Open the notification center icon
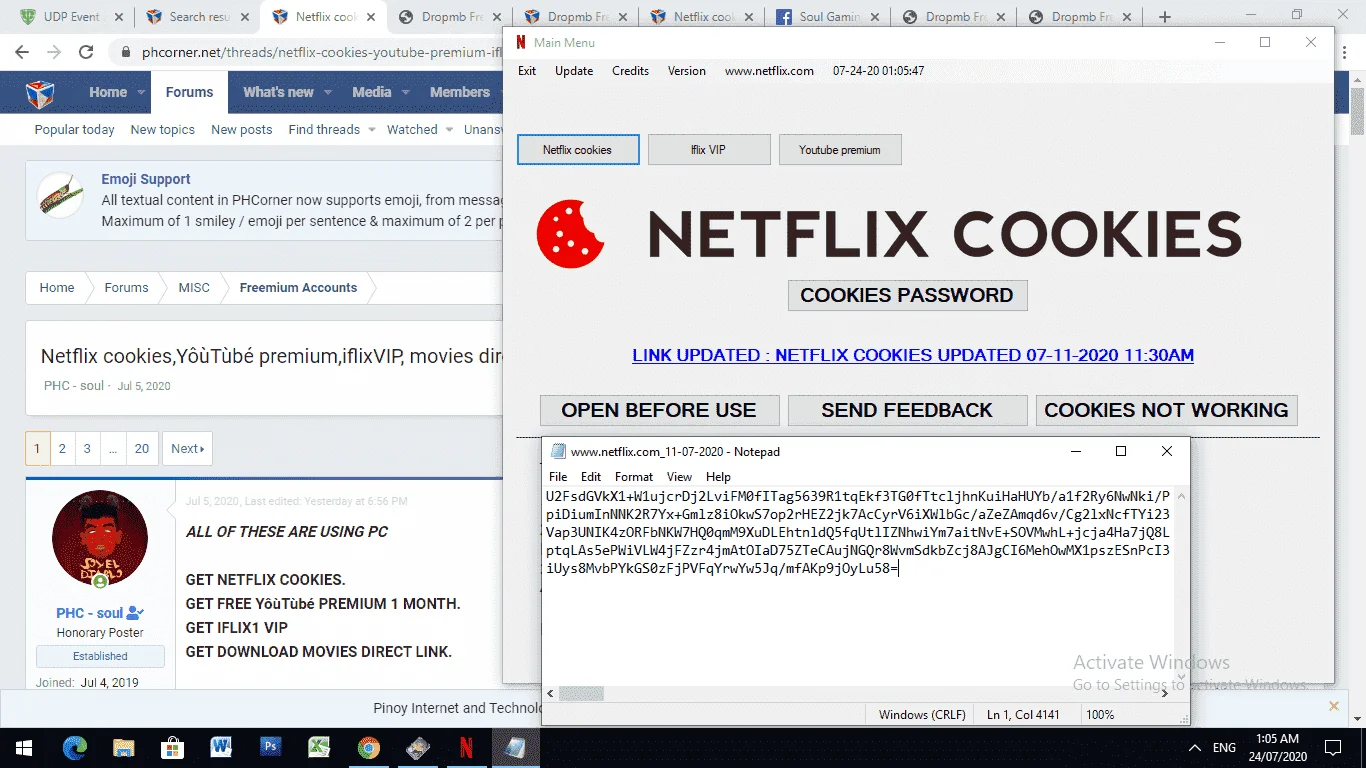This screenshot has width=1366, height=768. (1331, 747)
